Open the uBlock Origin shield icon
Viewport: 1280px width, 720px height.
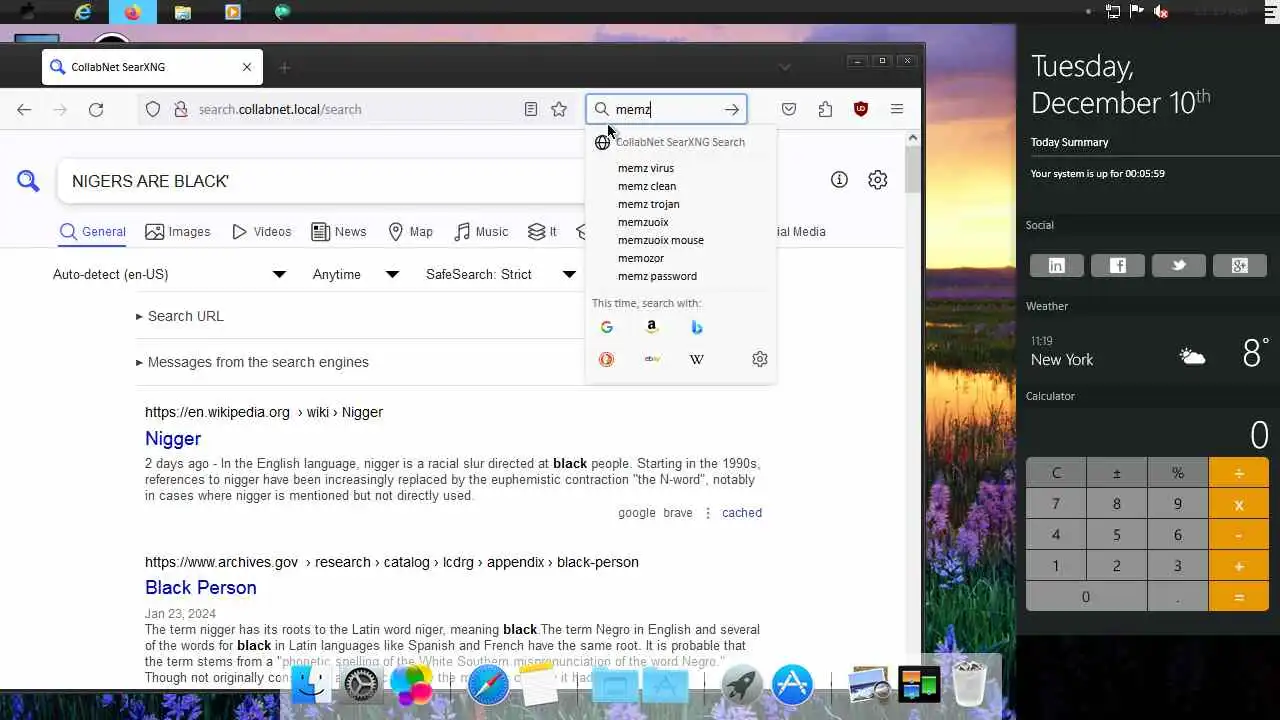861,109
